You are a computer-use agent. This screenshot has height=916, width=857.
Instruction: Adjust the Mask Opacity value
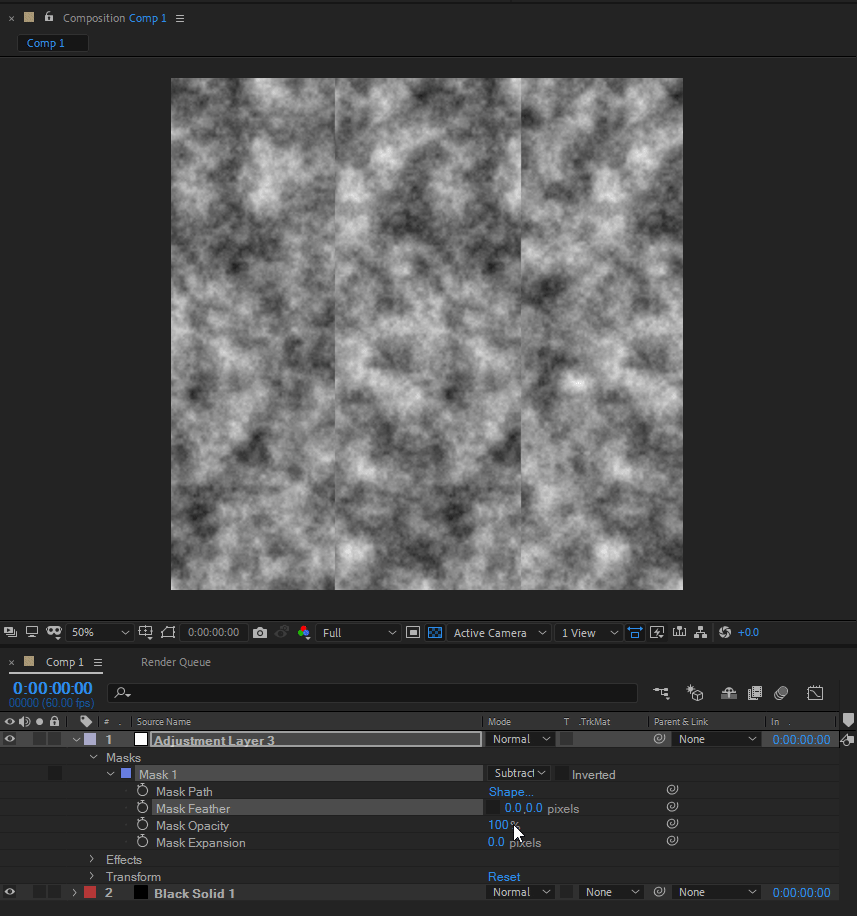point(499,825)
